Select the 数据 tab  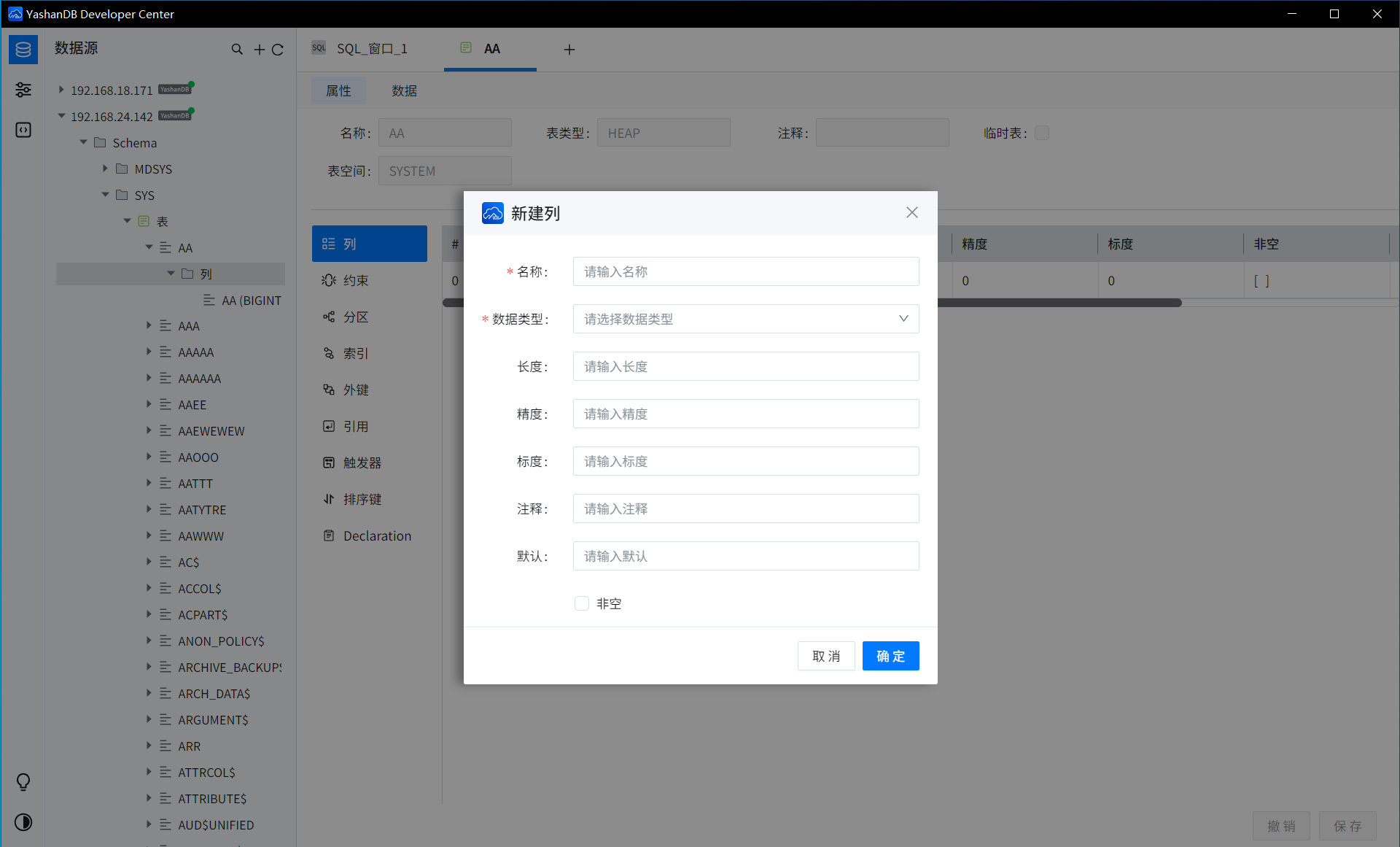pyautogui.click(x=404, y=90)
